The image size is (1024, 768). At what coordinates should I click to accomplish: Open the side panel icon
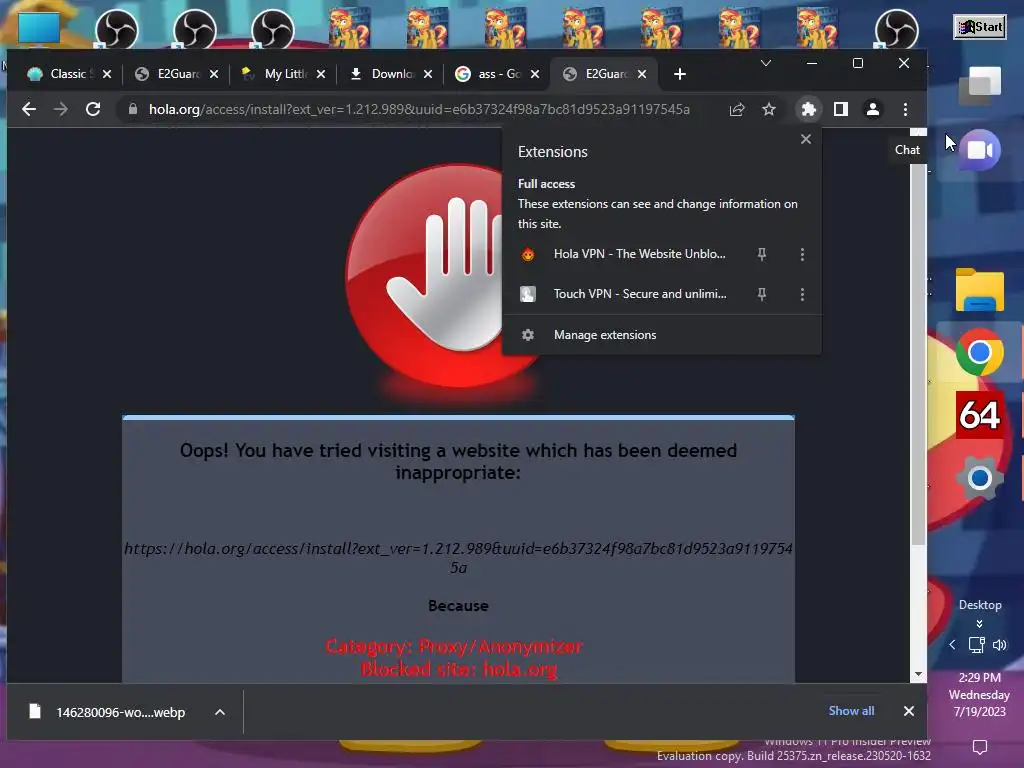[x=840, y=109]
